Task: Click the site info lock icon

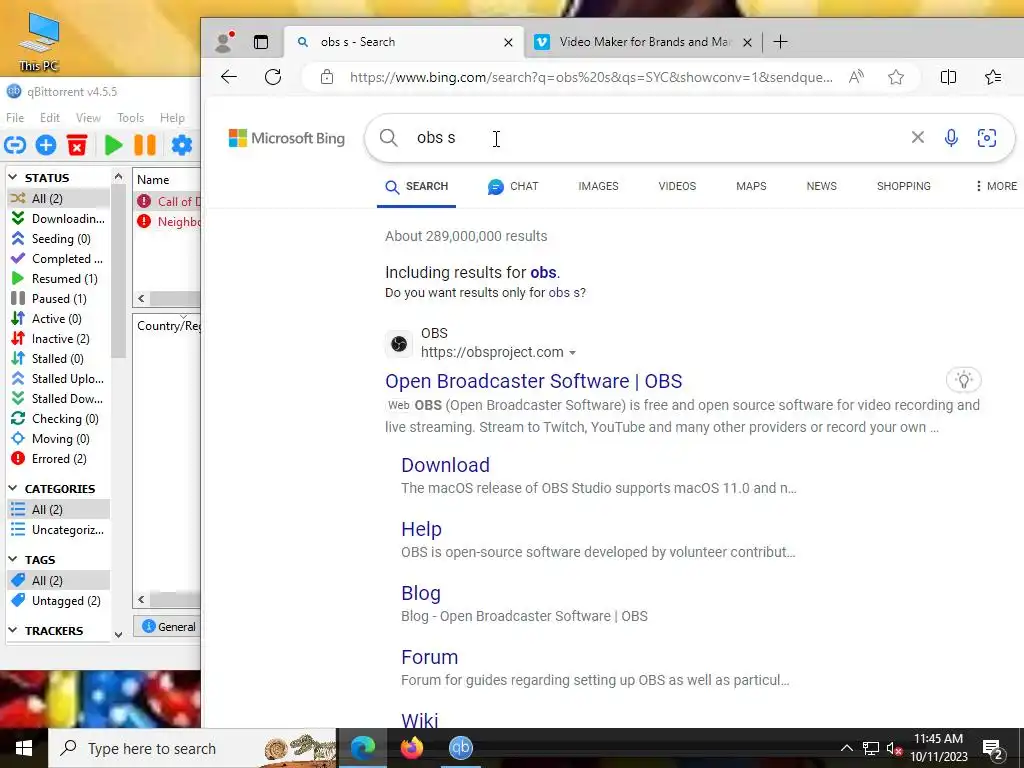Action: [x=327, y=77]
